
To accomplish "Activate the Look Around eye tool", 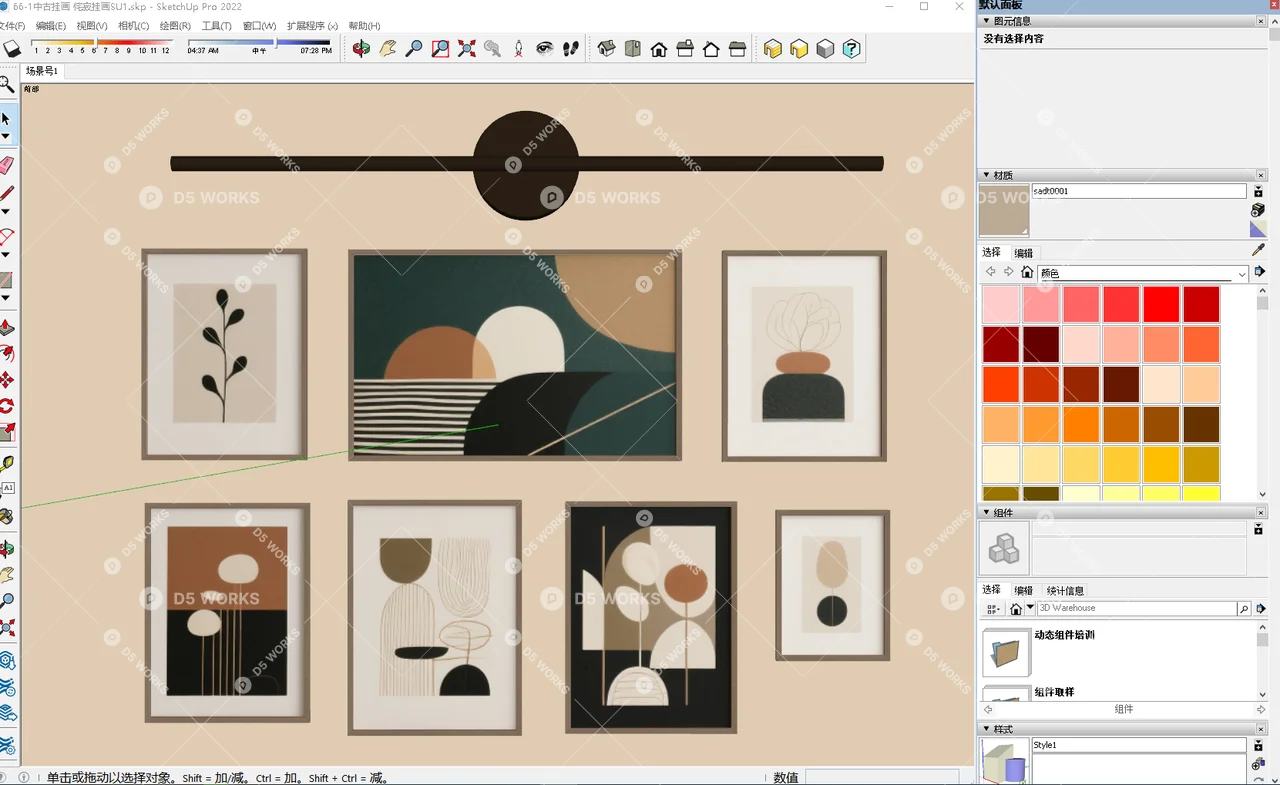I will (x=545, y=48).
